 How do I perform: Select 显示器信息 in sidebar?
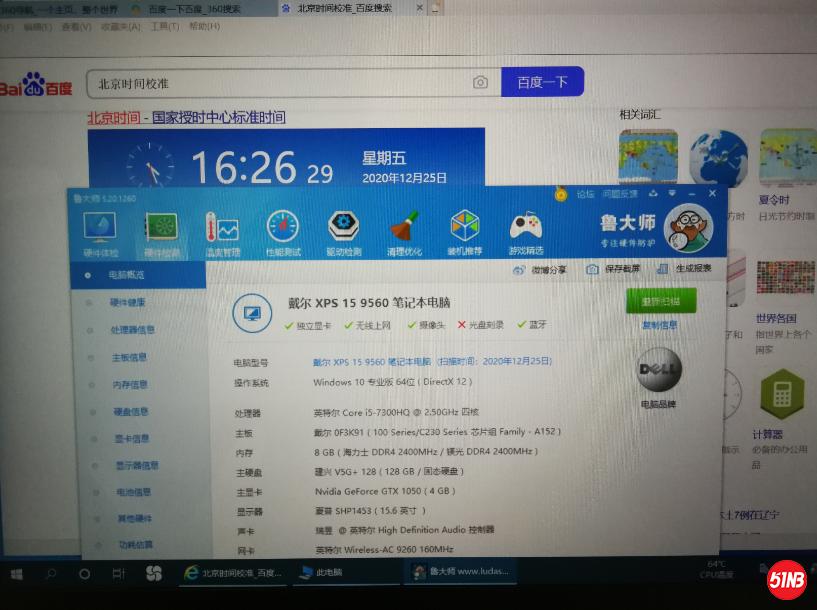pos(137,465)
